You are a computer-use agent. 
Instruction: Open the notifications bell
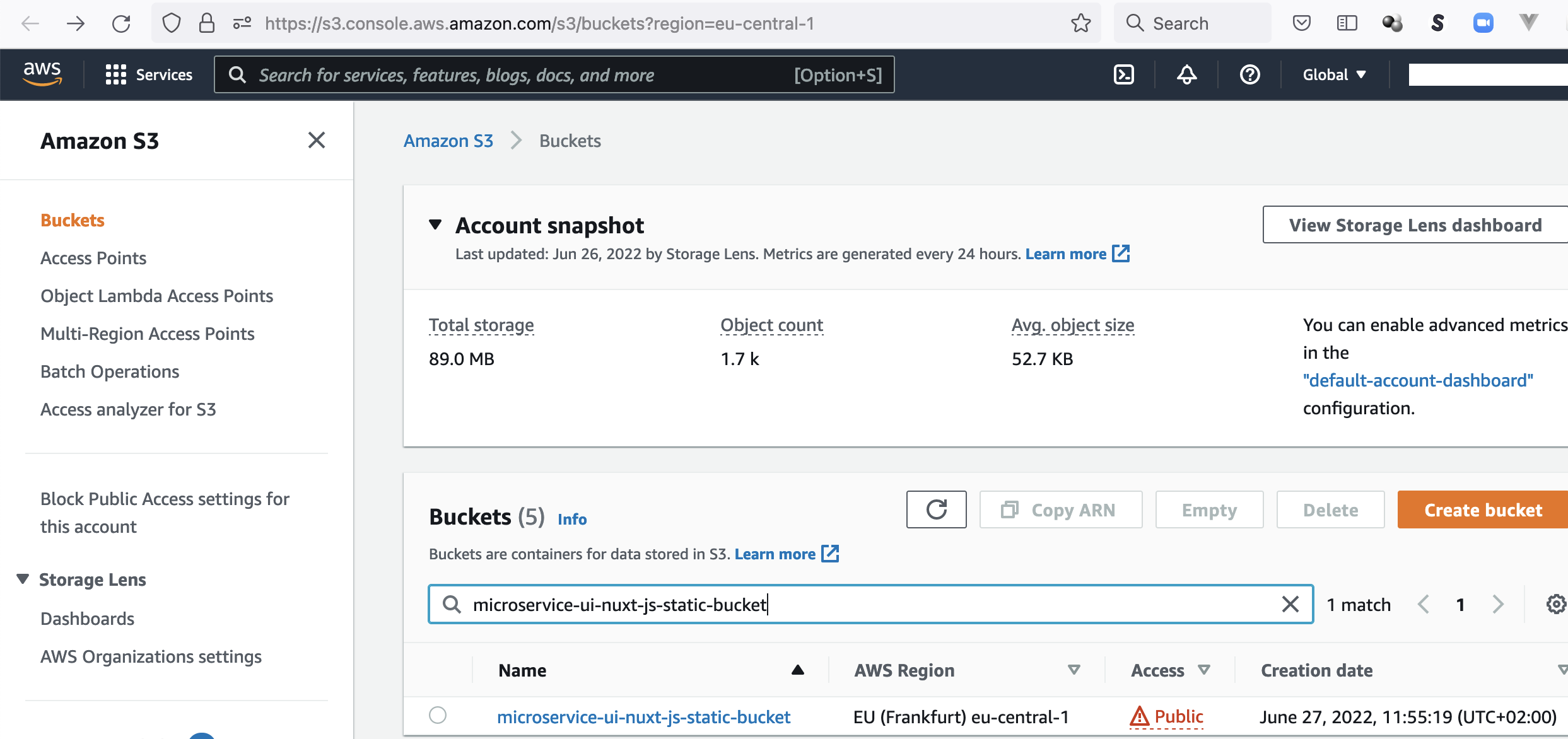1186,74
